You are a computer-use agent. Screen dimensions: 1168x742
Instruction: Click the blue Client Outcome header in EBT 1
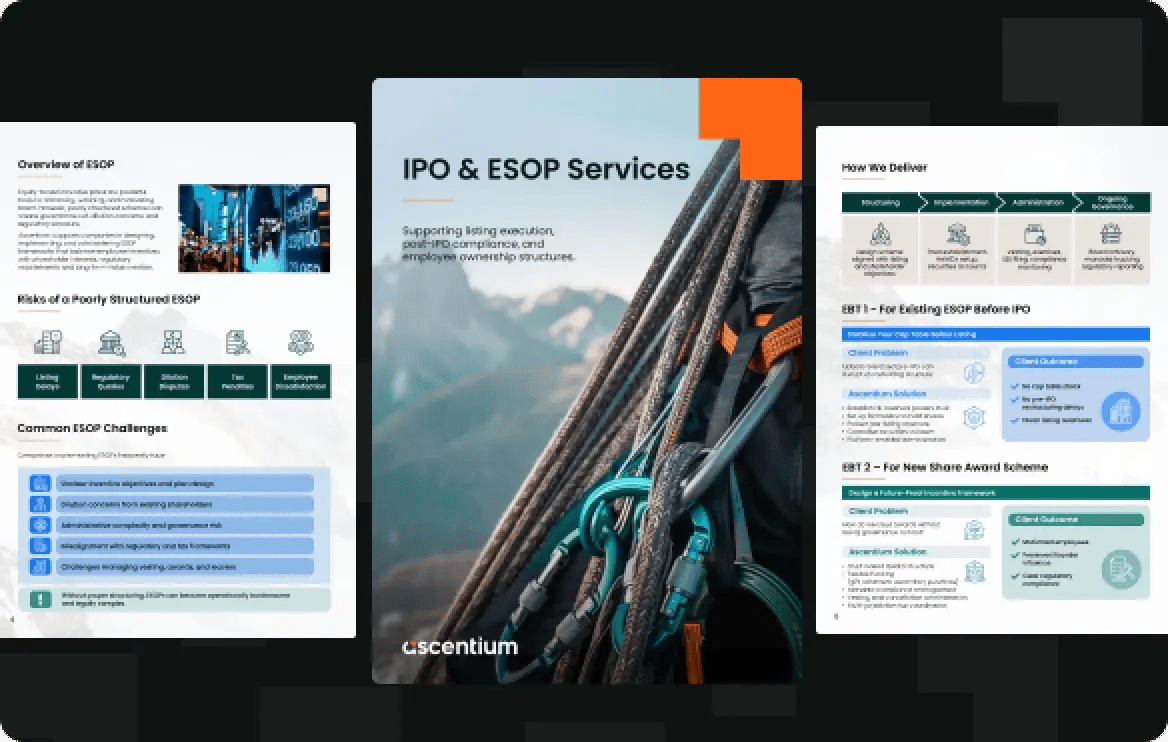pos(1075,362)
